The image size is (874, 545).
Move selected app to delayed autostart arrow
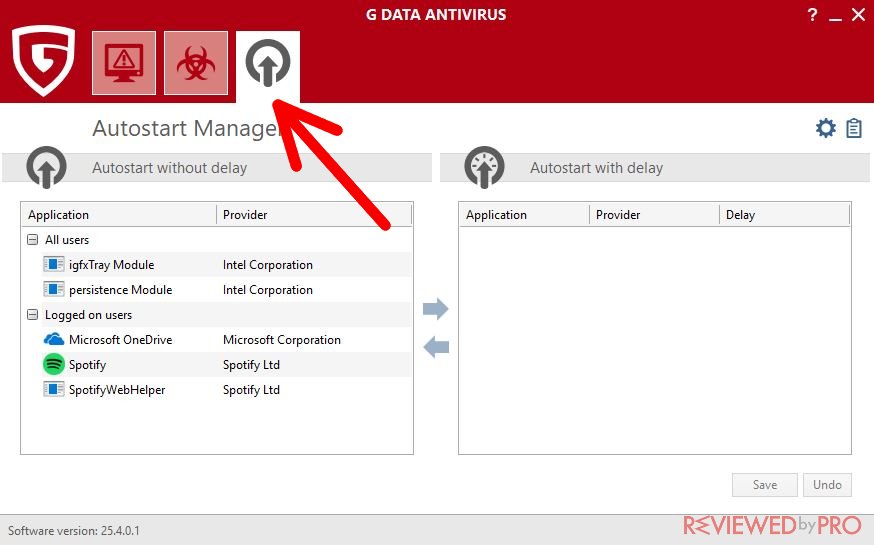pos(435,308)
